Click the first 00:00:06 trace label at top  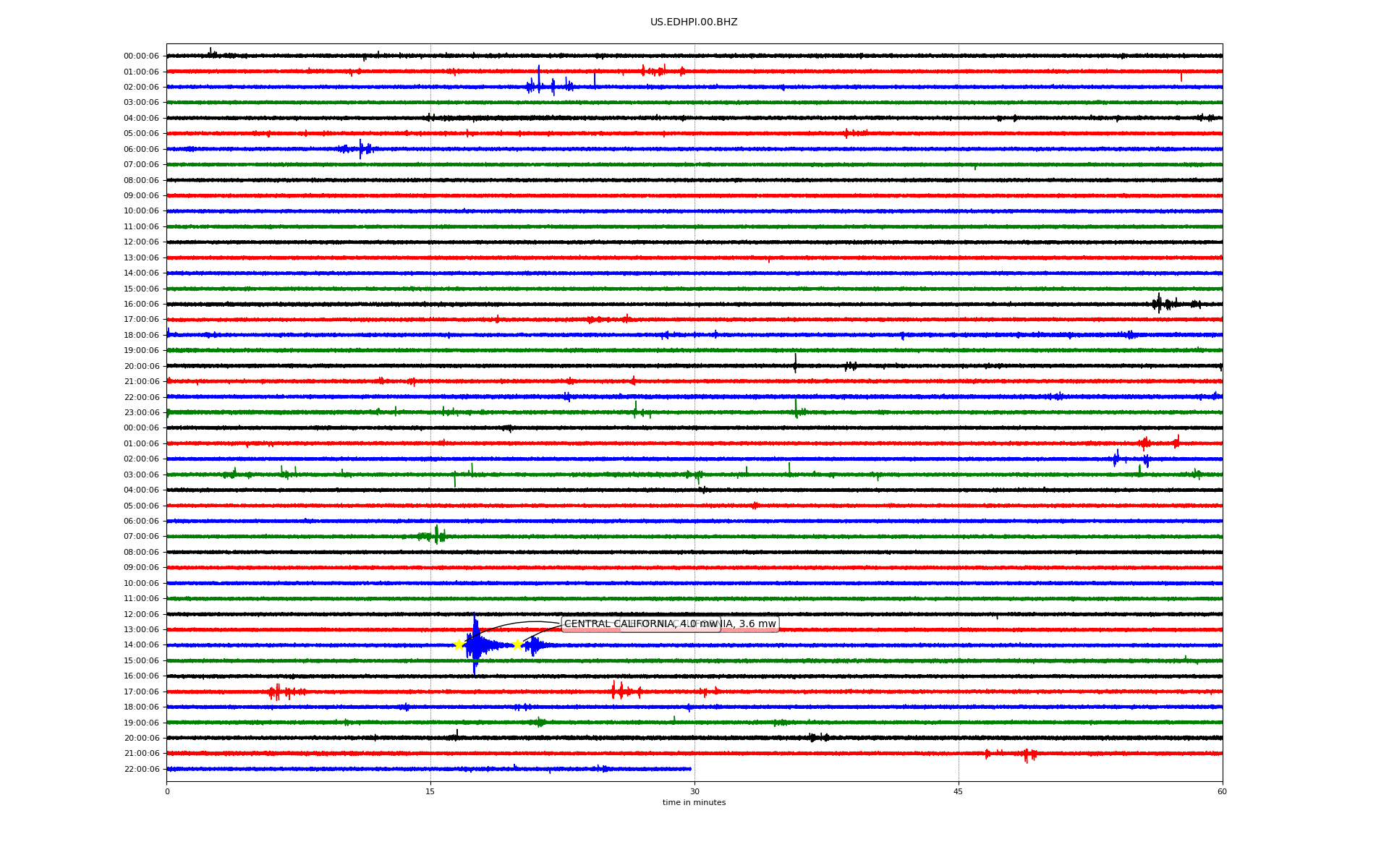pos(141,56)
